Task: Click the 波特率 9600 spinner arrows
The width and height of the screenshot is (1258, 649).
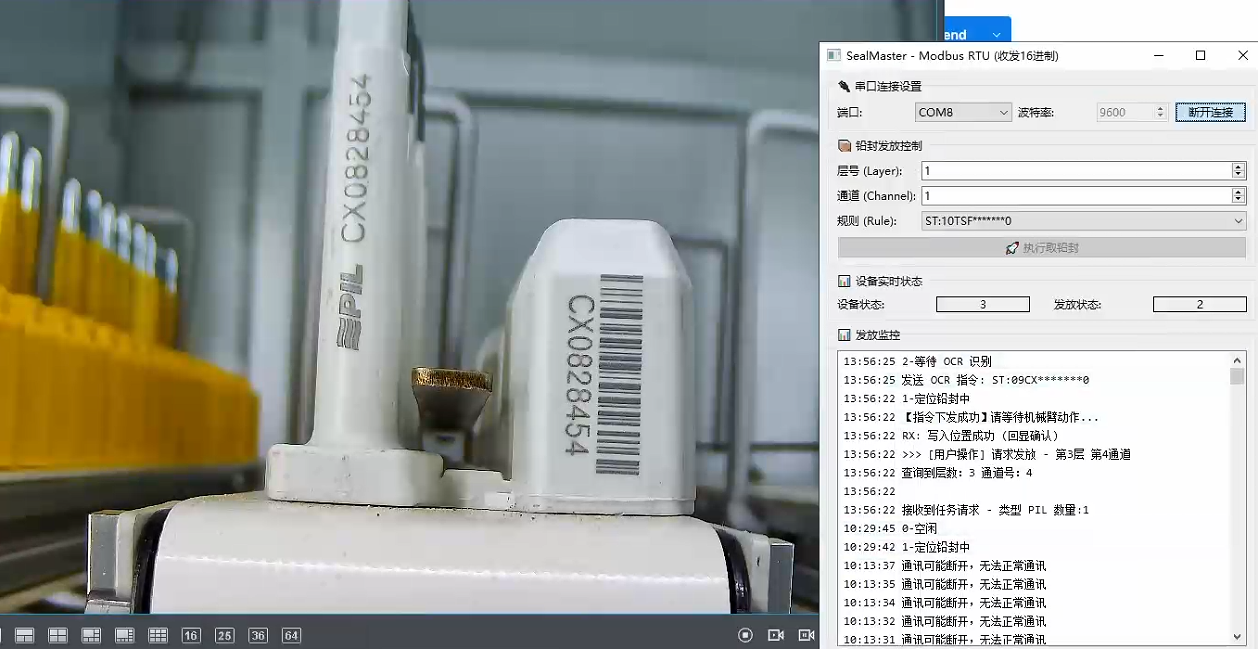Action: (1161, 112)
